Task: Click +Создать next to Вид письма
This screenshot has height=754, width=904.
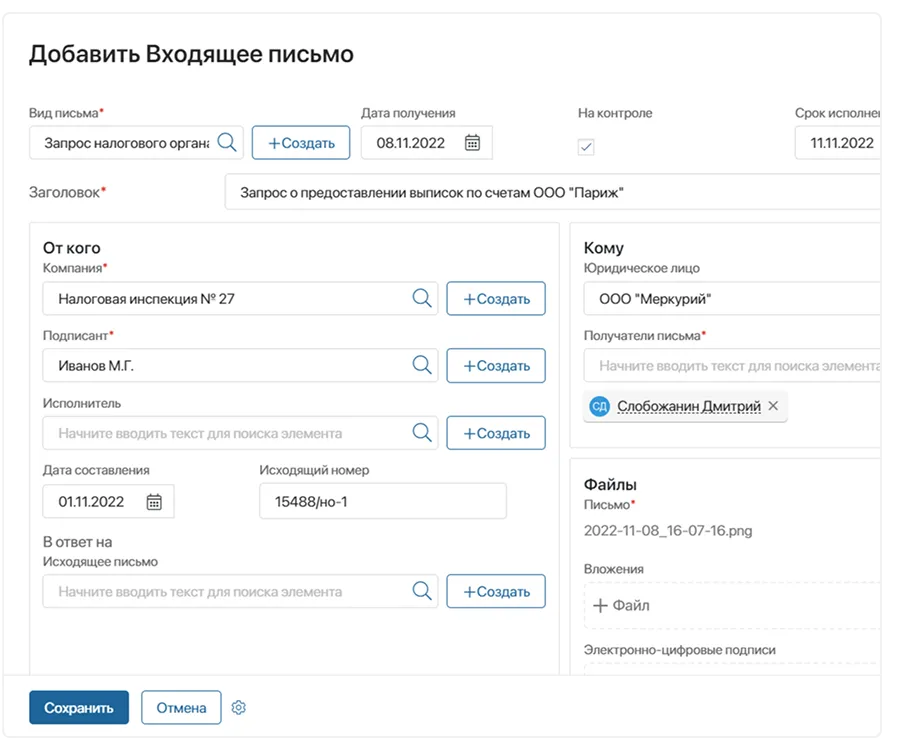Action: pyautogui.click(x=301, y=142)
